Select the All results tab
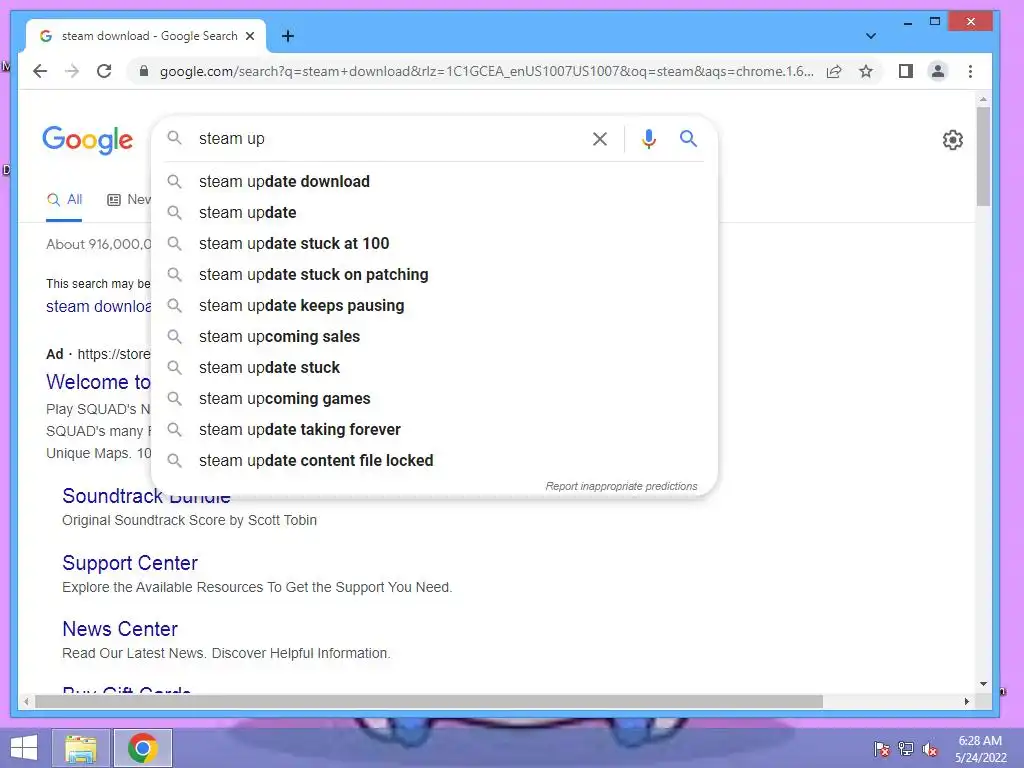The width and height of the screenshot is (1024, 768). point(64,200)
